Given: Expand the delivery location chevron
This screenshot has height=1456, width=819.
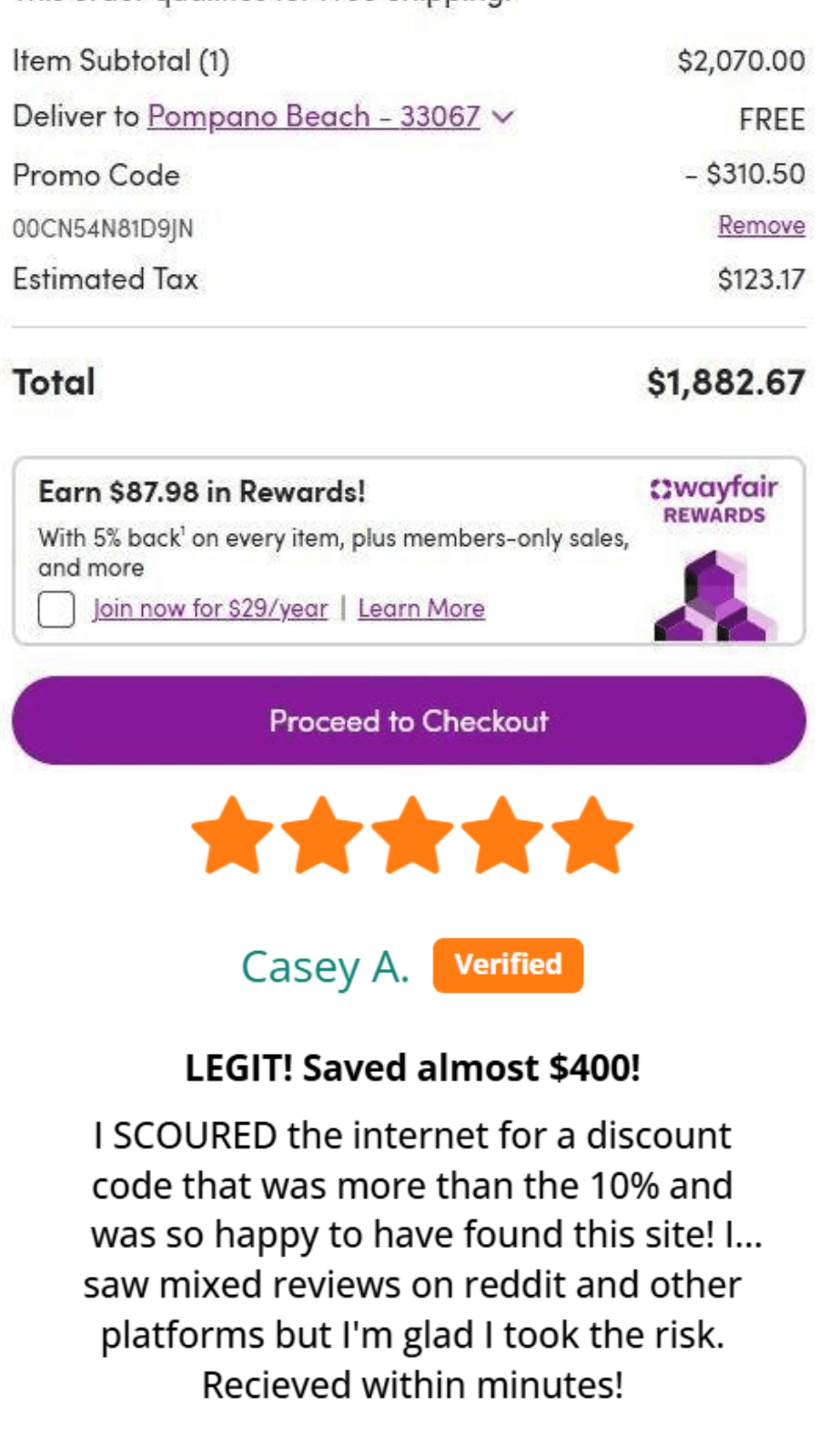Looking at the screenshot, I should click(503, 116).
